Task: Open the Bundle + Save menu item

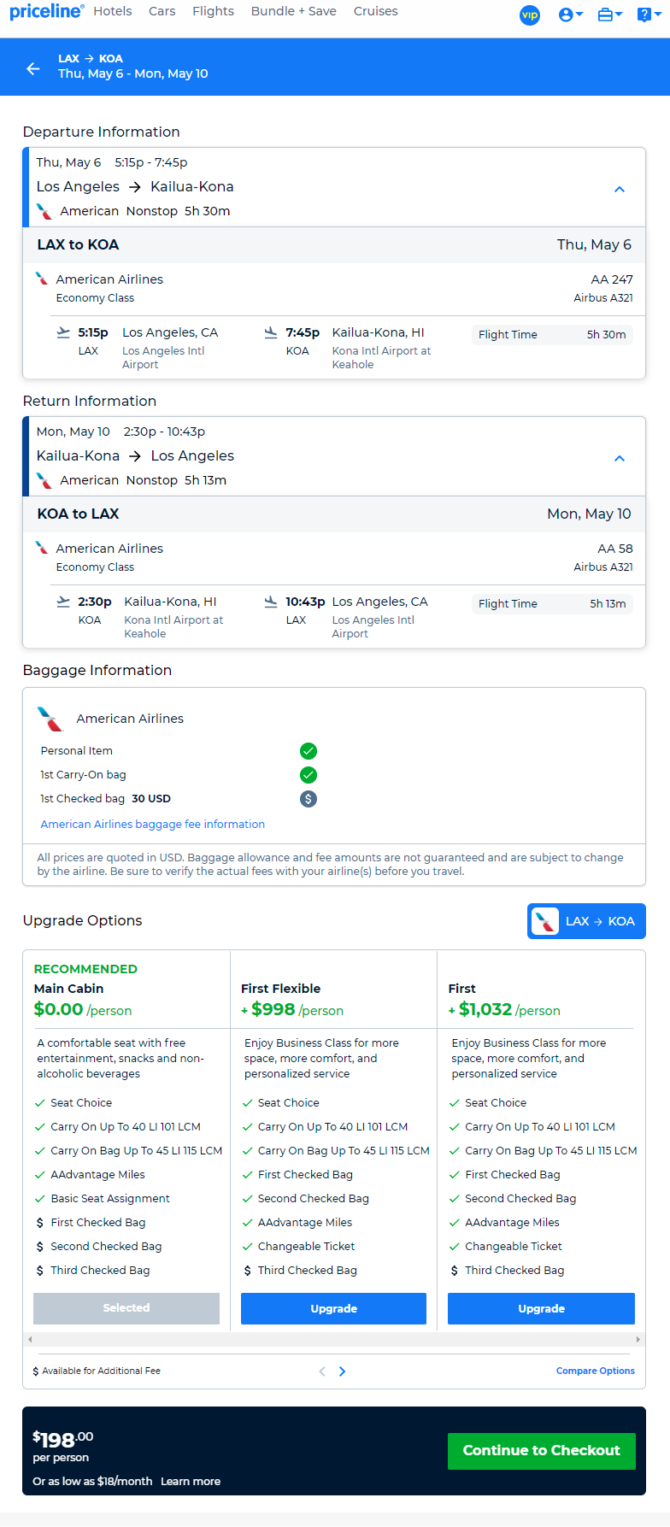Action: click(x=294, y=11)
